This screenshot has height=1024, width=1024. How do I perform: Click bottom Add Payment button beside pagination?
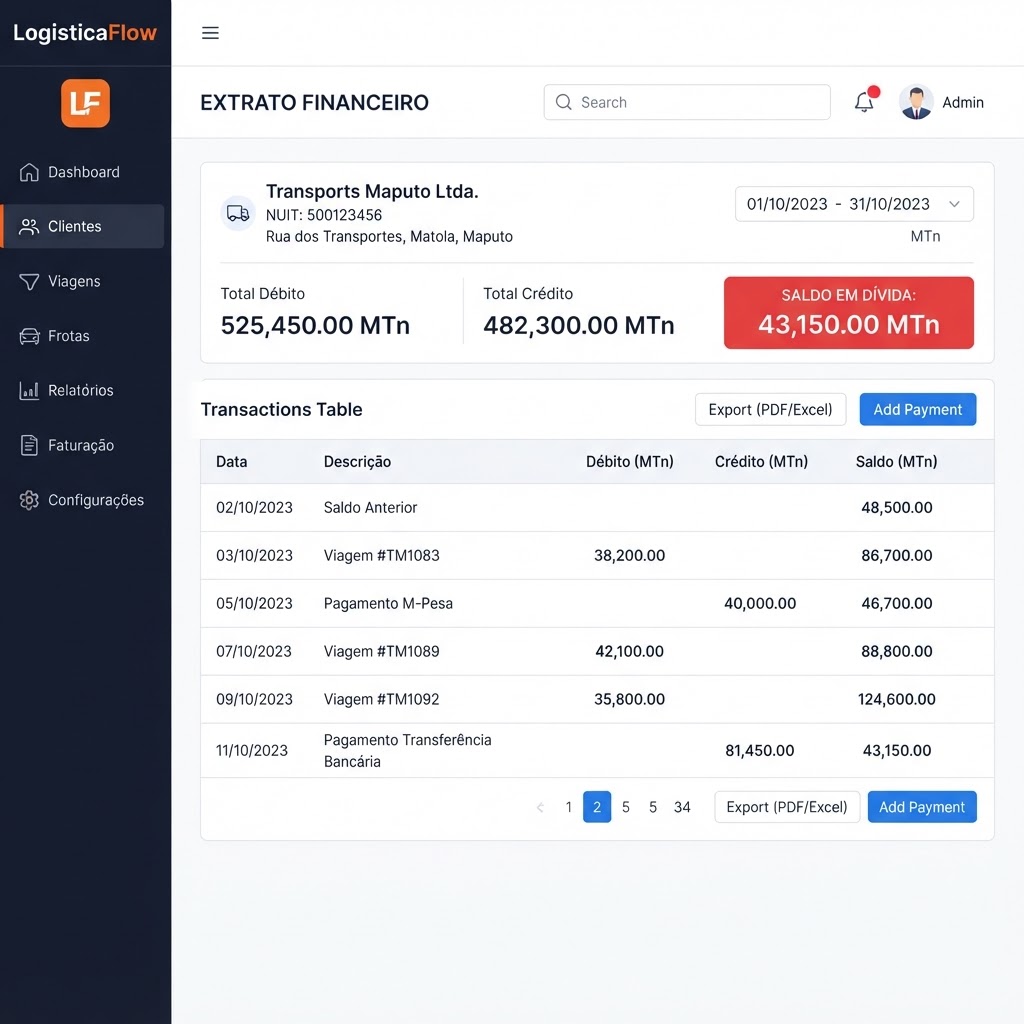click(x=922, y=807)
